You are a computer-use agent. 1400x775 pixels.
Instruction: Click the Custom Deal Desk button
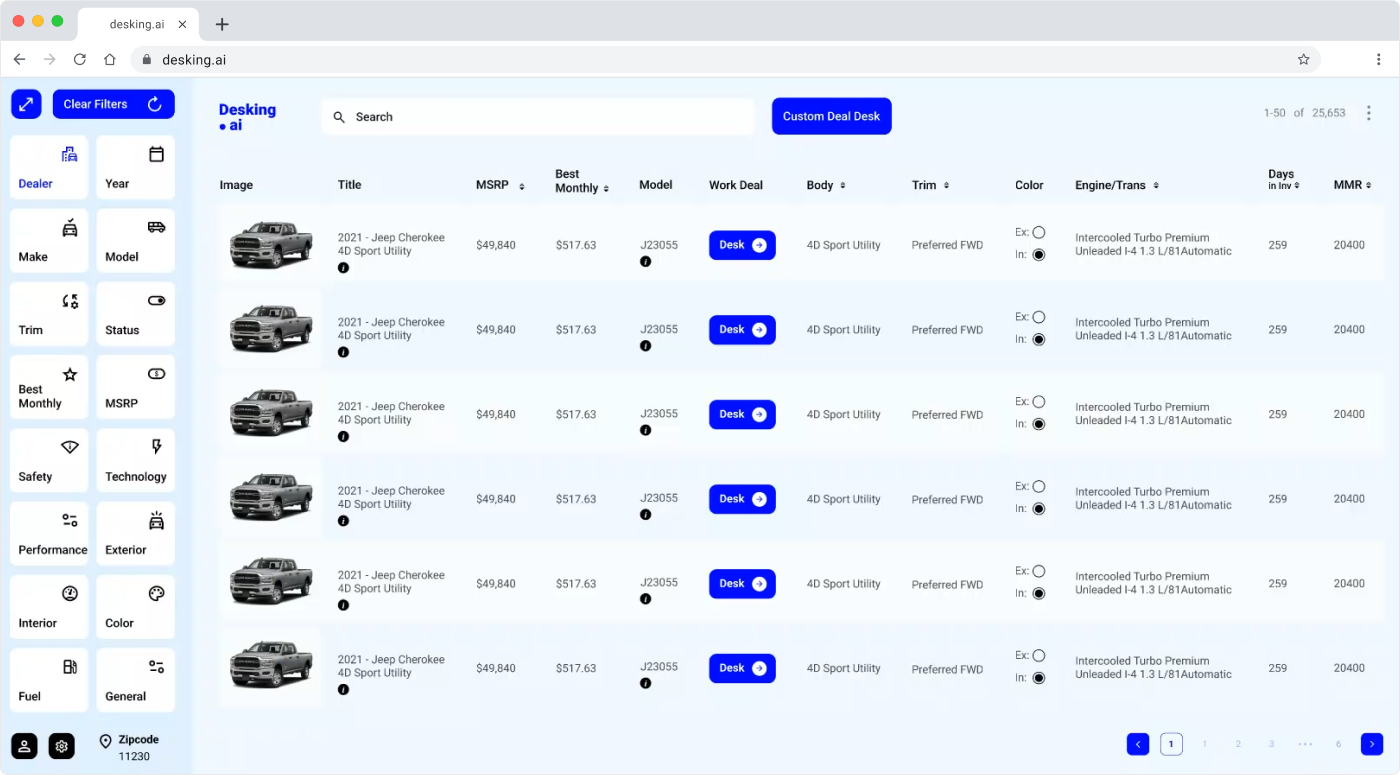coord(831,116)
